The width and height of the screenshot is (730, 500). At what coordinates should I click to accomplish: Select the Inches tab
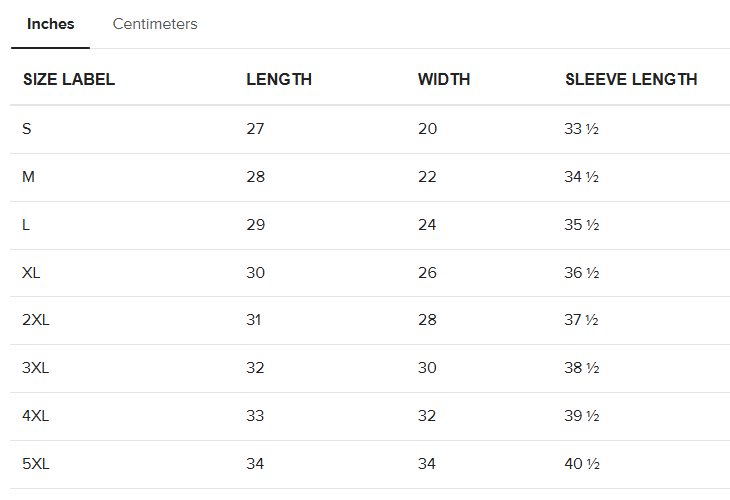tap(50, 24)
